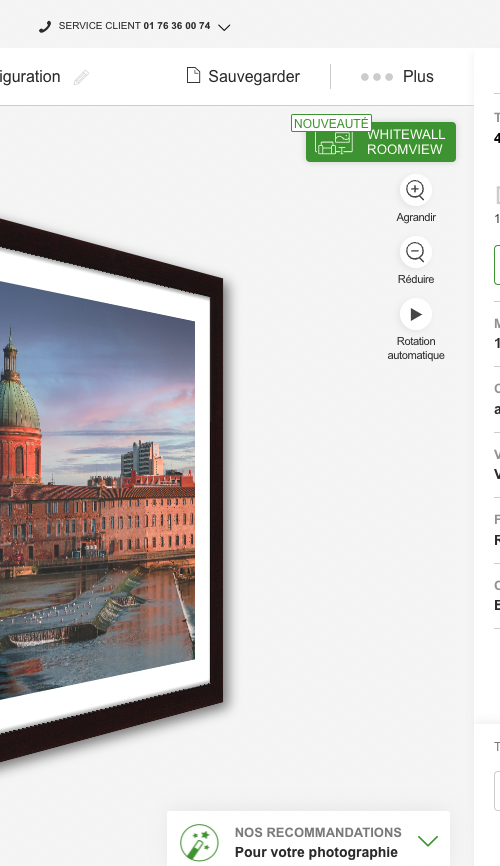Screen dimensions: 500x866
Task: Click the magic wand recommendations icon
Action: point(199,843)
